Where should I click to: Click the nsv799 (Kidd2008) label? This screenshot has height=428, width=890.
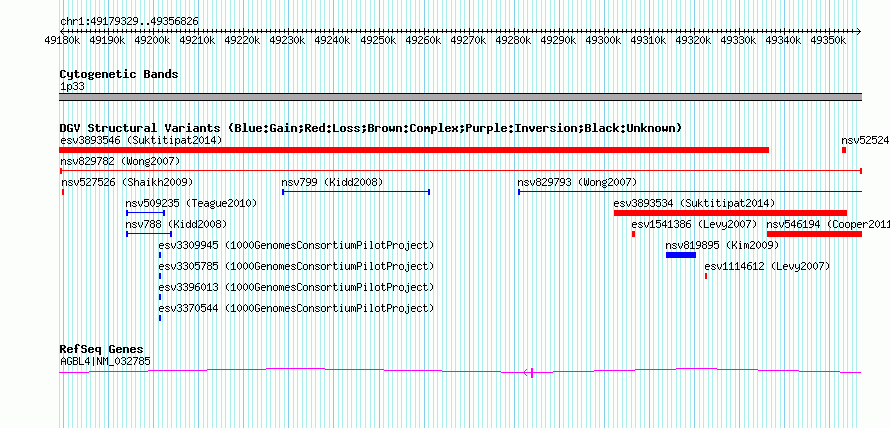click(x=332, y=182)
